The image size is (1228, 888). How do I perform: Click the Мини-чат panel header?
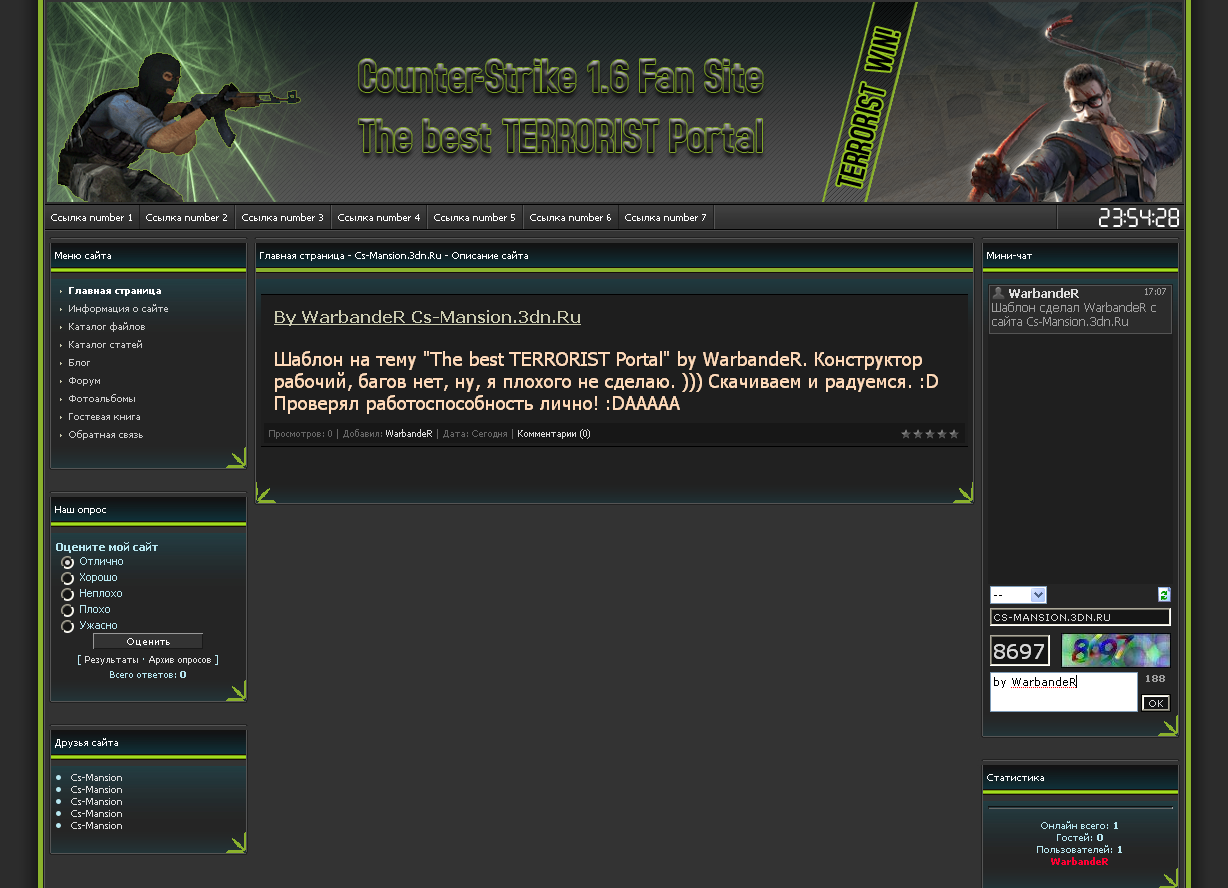click(1080, 256)
